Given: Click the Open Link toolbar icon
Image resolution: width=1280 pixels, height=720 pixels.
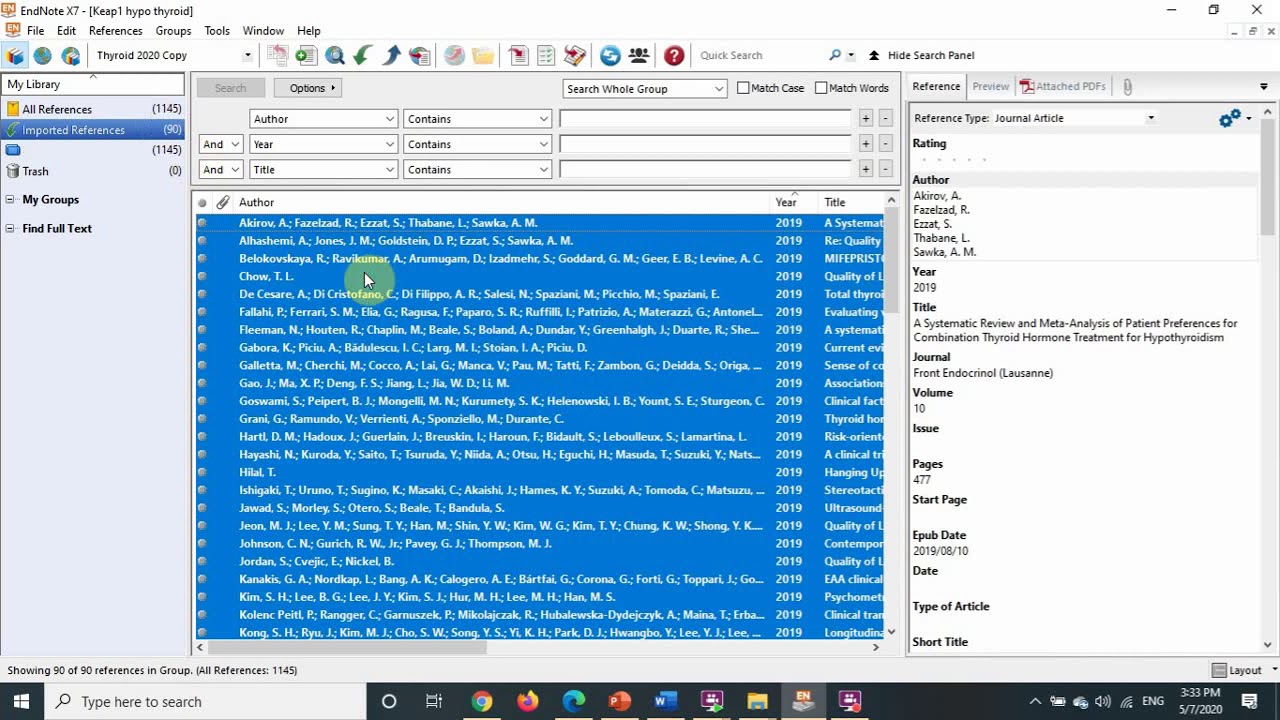Looking at the screenshot, I should (454, 56).
